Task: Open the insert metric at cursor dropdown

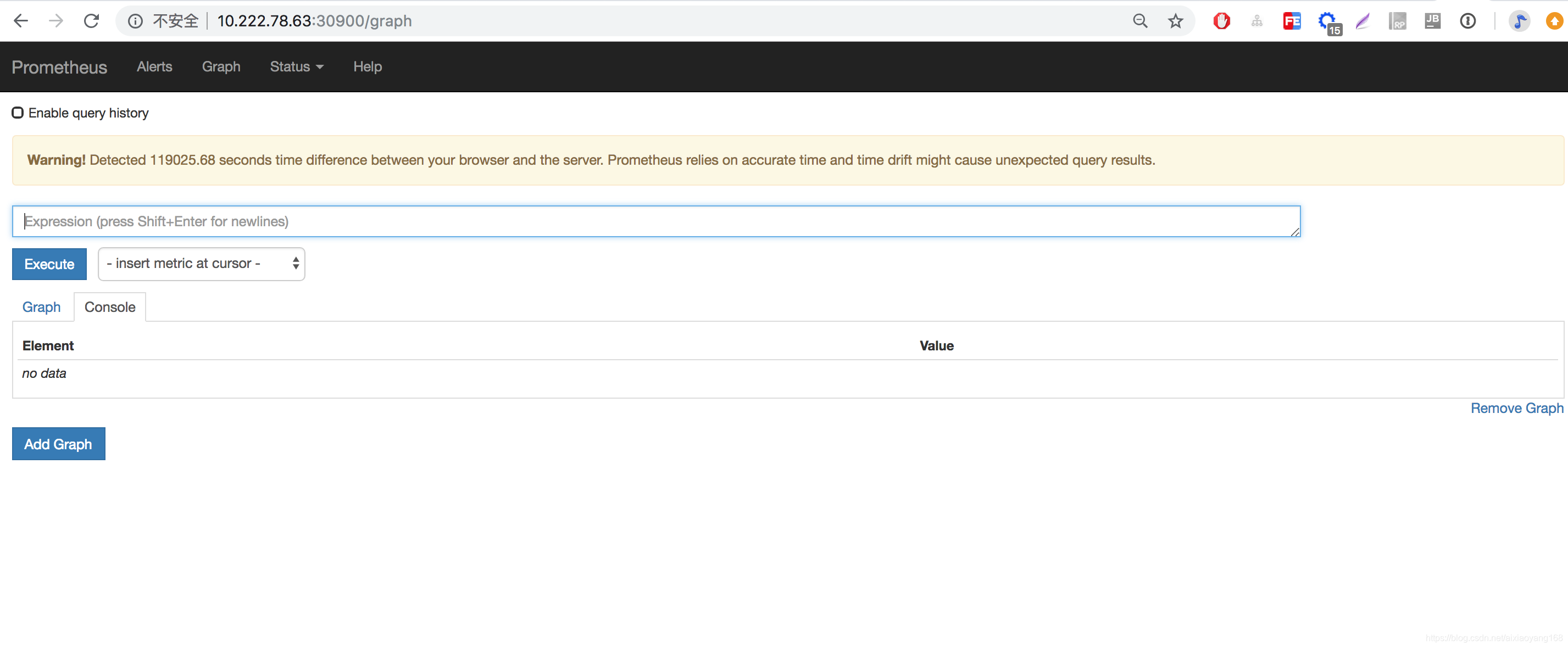Action: pyautogui.click(x=201, y=264)
